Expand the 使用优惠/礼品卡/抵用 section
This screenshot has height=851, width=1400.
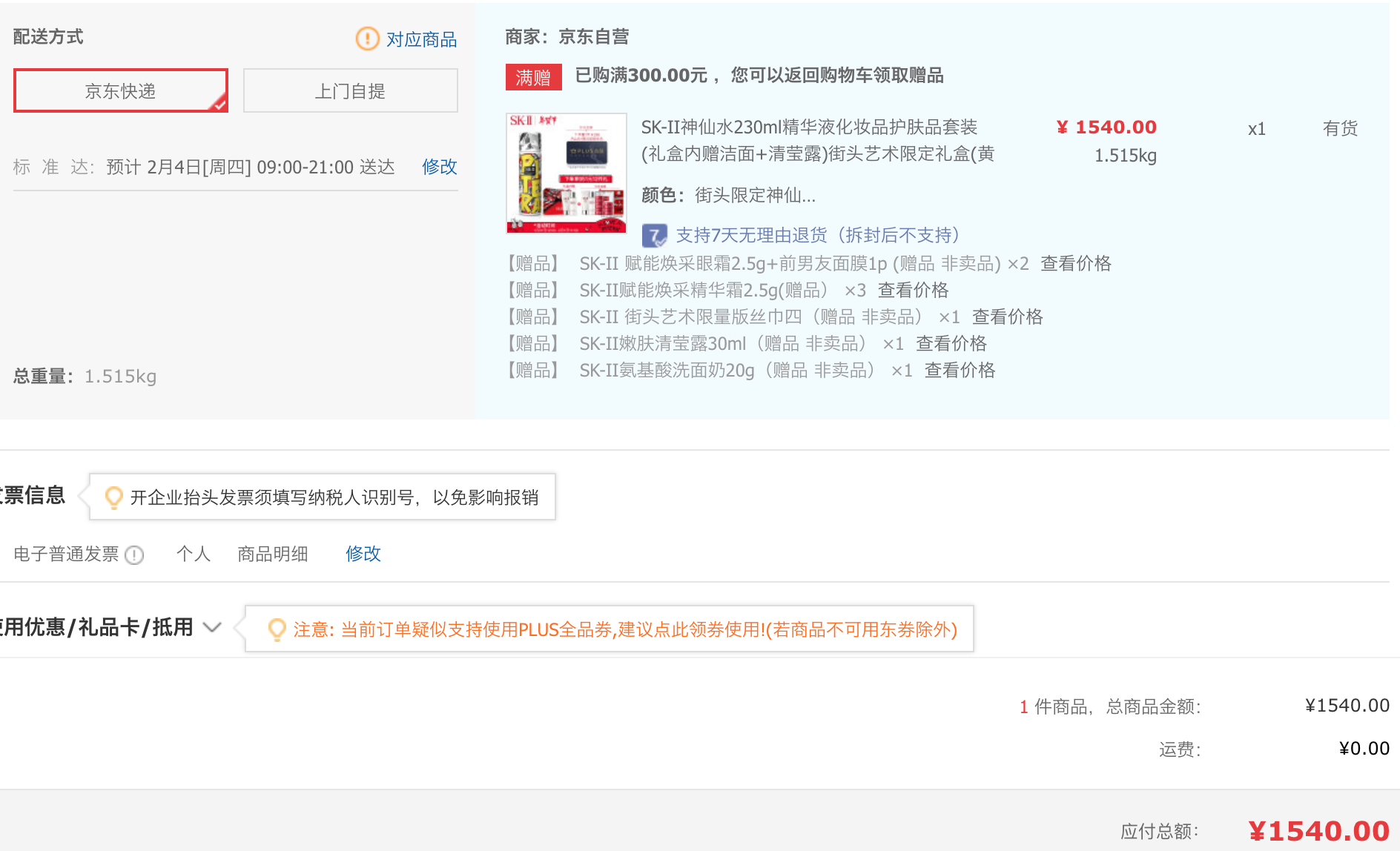click(x=212, y=627)
